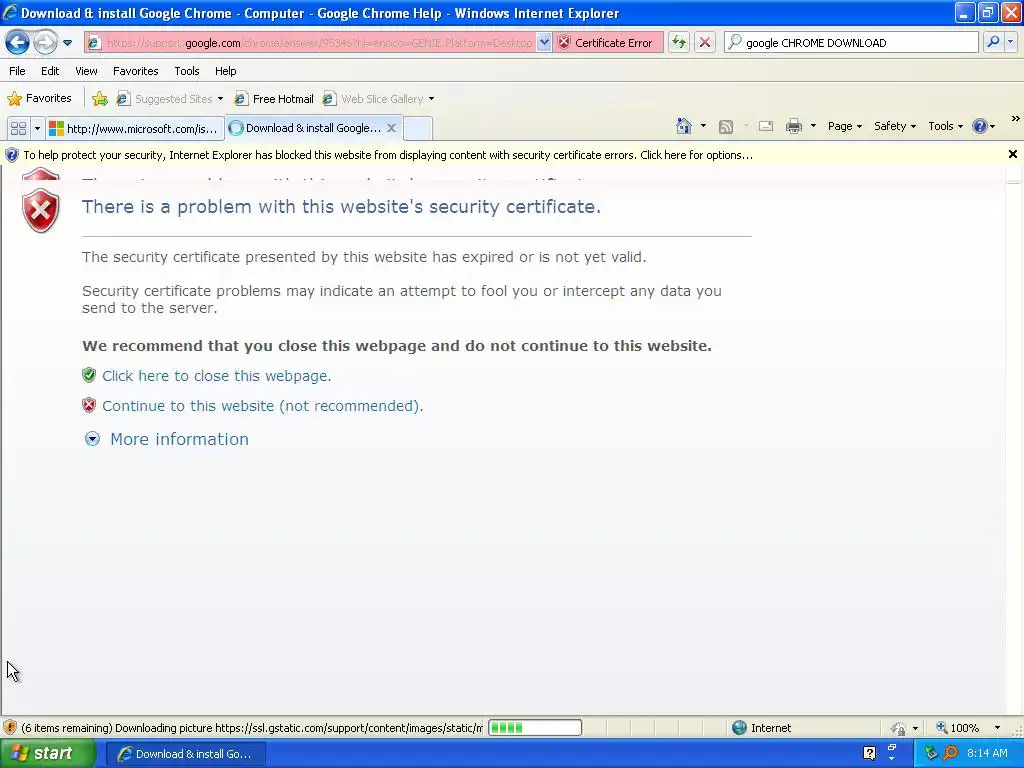1024x768 pixels.
Task: Open the search provider dropdown
Action: click(1011, 43)
